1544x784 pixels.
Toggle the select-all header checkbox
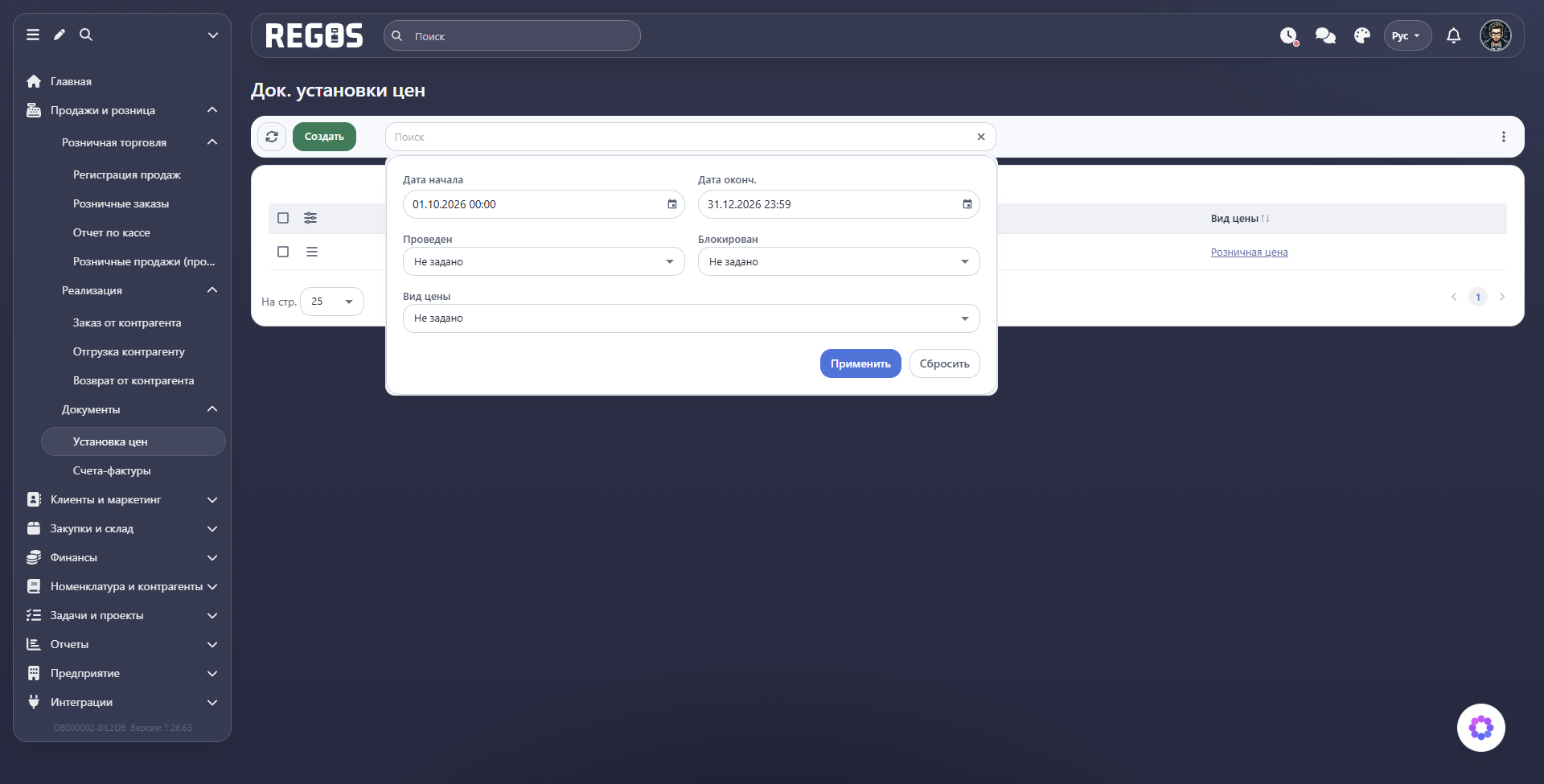[283, 218]
